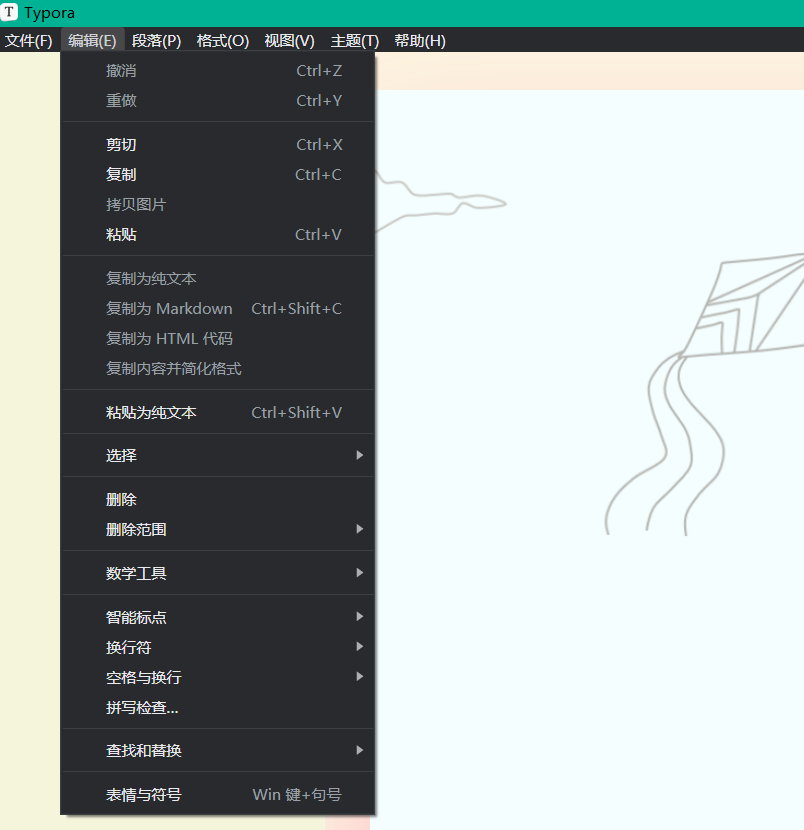804x830 pixels.
Task: Open 表情与符号 picker
Action: tap(218, 795)
